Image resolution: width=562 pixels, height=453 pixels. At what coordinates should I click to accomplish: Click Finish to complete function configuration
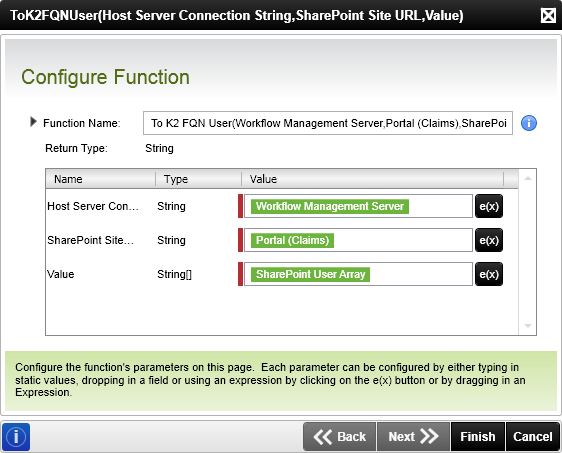coord(478,437)
